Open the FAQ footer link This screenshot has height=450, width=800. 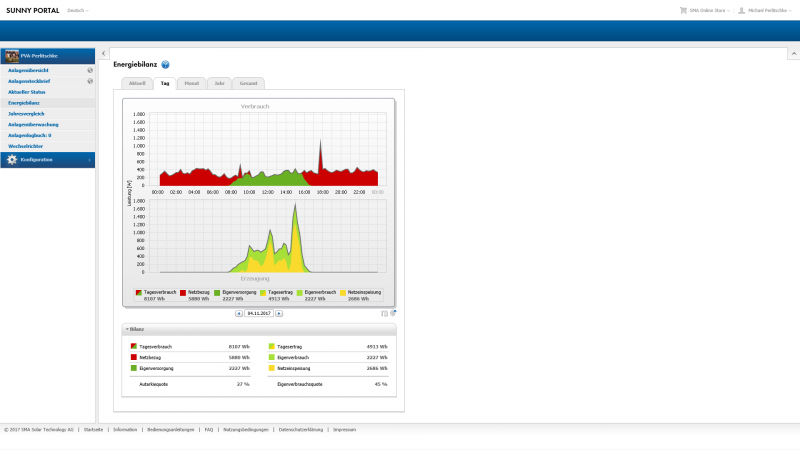pyautogui.click(x=209, y=430)
